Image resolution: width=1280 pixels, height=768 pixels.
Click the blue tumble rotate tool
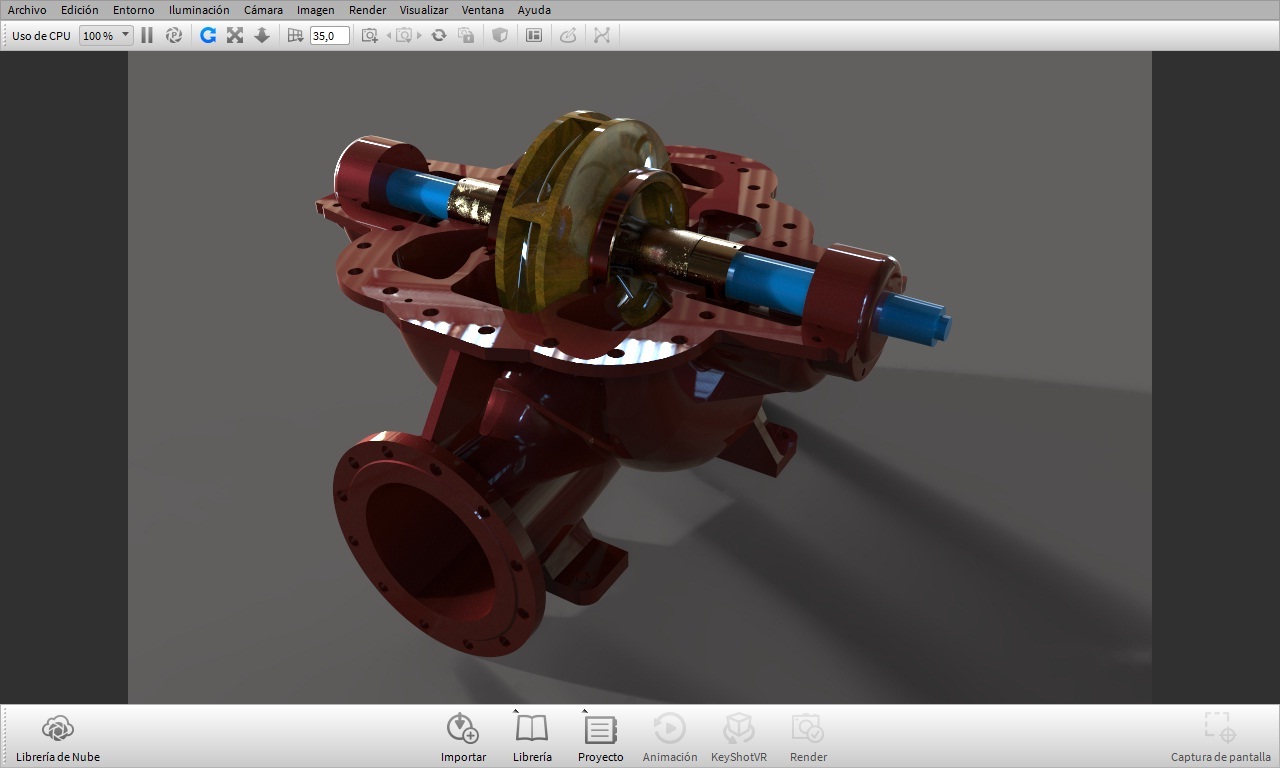[x=208, y=35]
